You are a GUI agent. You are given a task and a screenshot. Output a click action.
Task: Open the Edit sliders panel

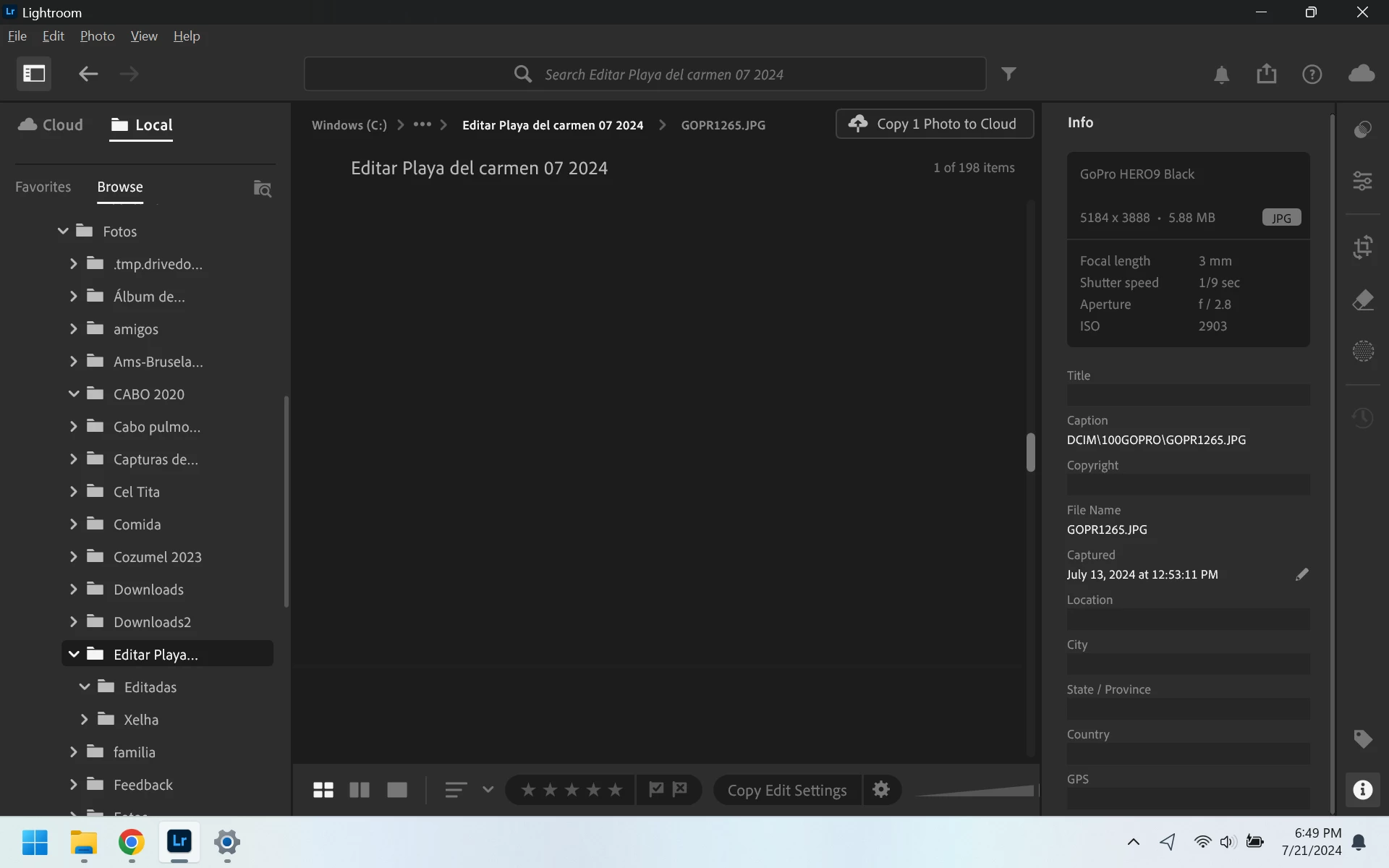(1363, 181)
